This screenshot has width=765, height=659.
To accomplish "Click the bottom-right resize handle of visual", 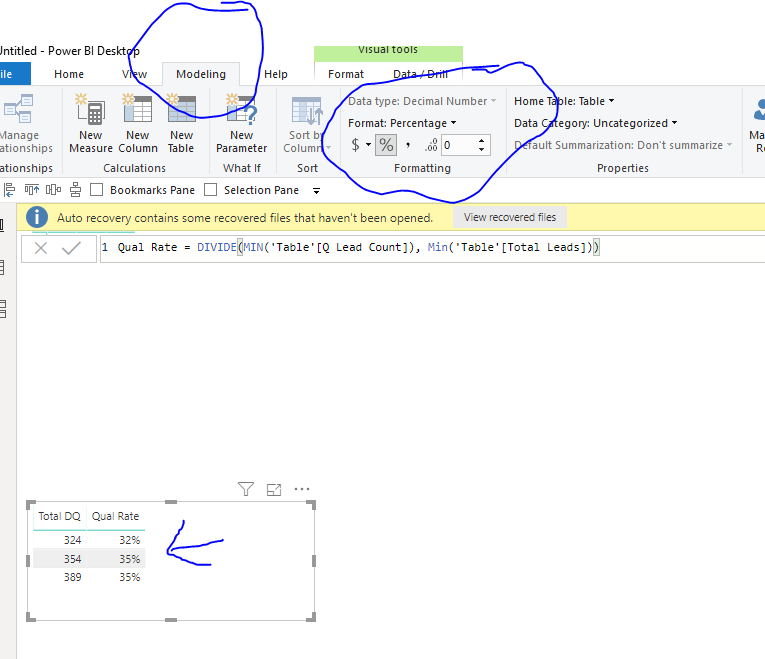I will [311, 617].
